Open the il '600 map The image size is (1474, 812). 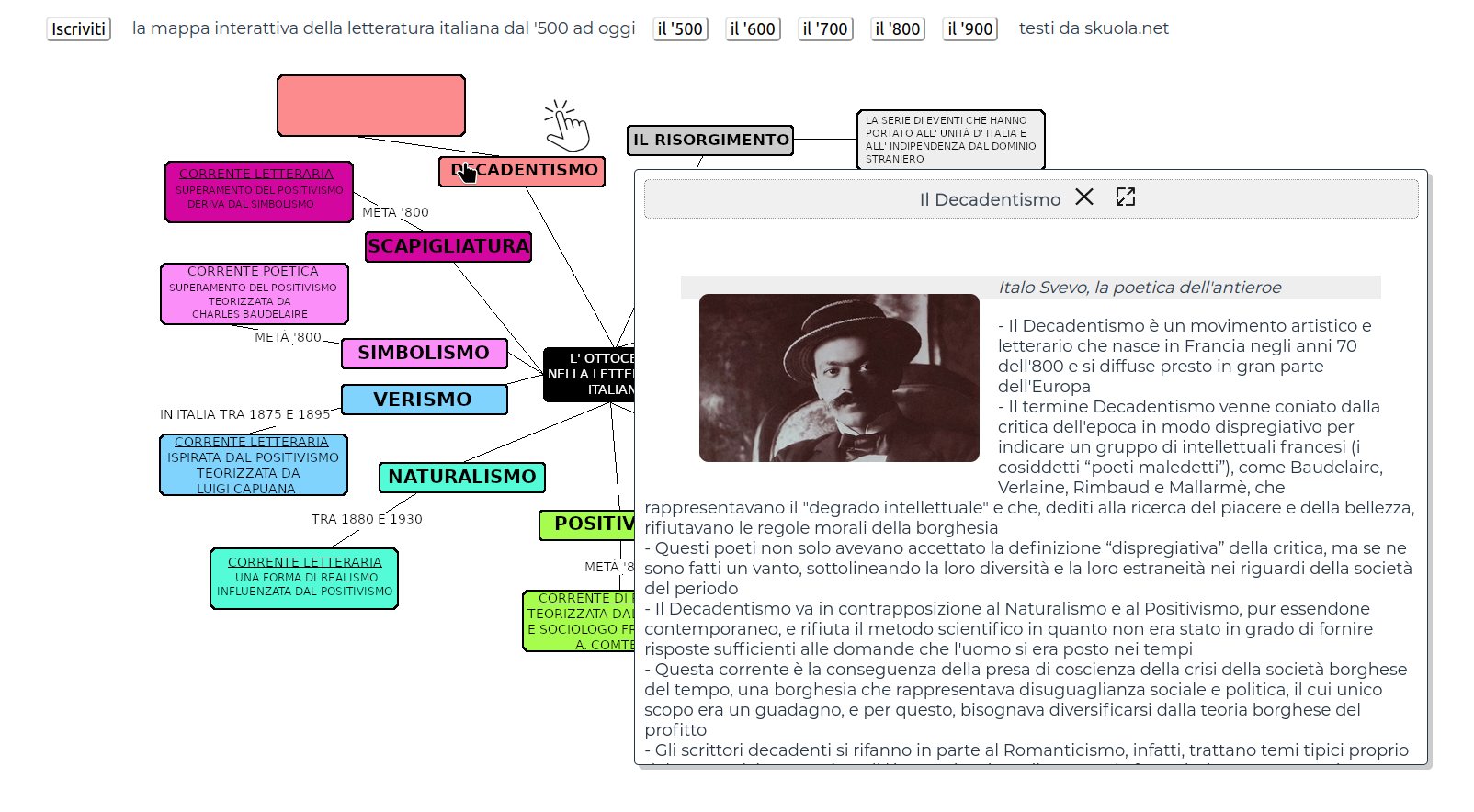754,29
